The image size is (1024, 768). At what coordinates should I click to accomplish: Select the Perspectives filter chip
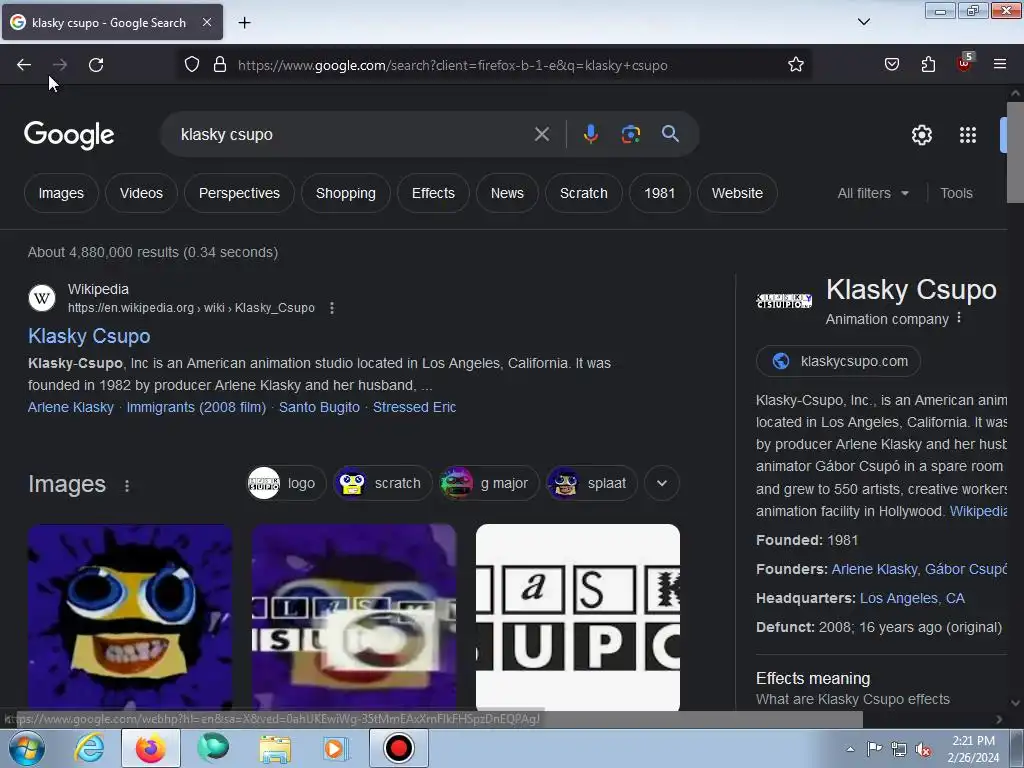click(x=239, y=193)
